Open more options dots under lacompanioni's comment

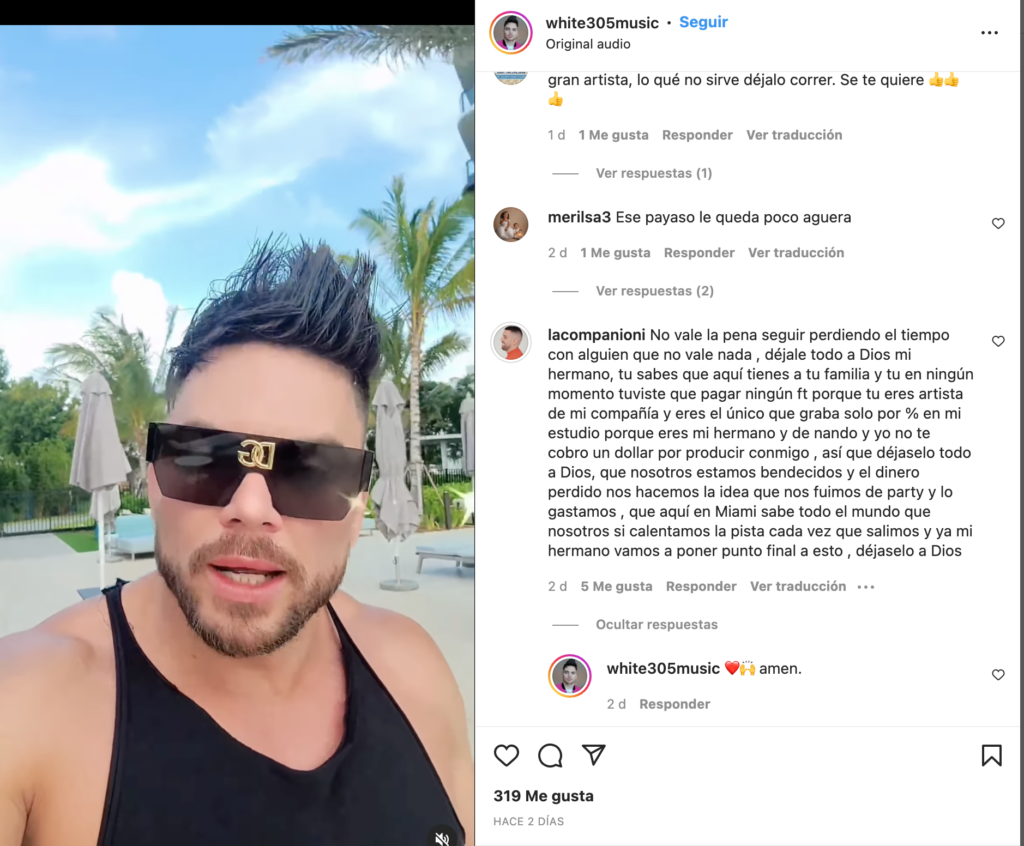click(x=865, y=587)
